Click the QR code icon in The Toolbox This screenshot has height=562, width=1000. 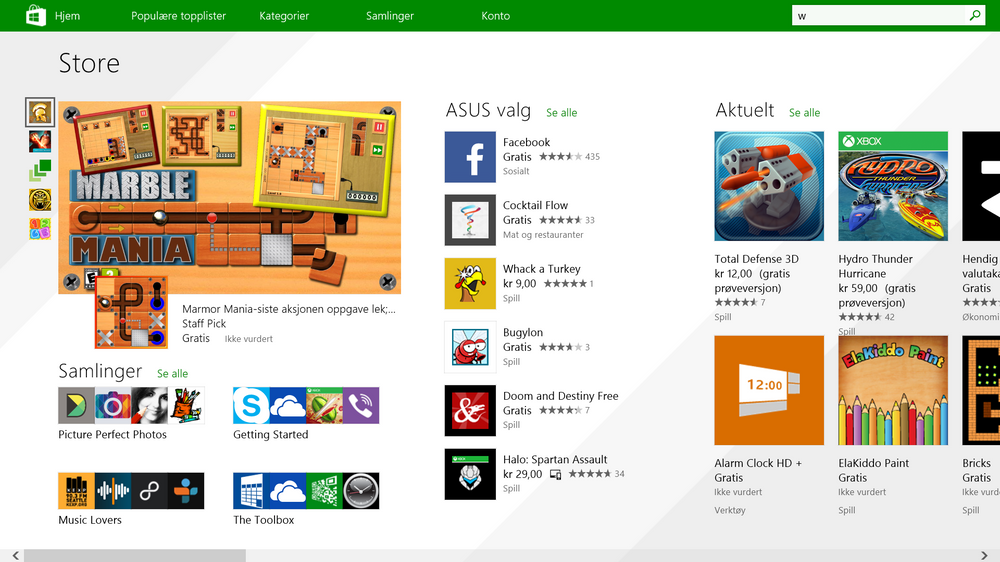tap(325, 491)
